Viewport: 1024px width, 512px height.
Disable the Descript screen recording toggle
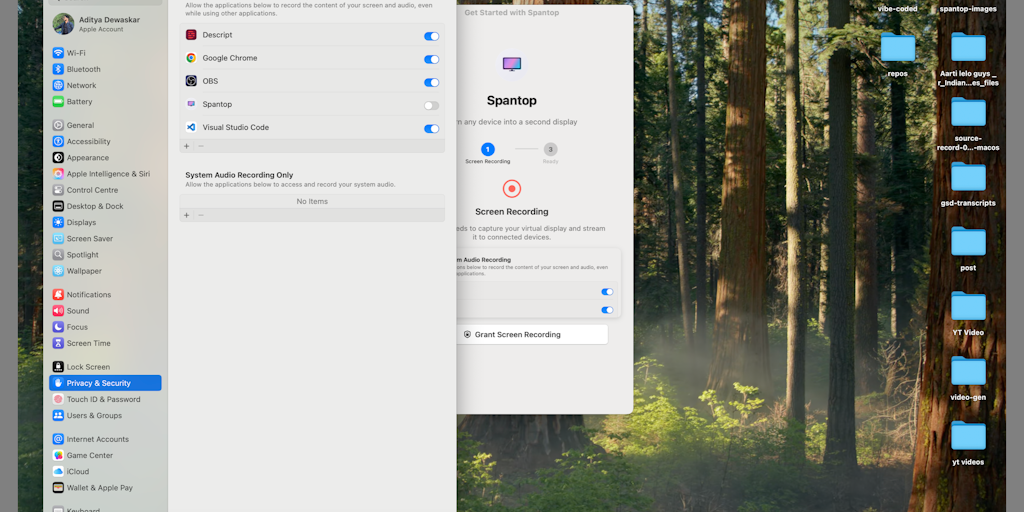tap(431, 37)
